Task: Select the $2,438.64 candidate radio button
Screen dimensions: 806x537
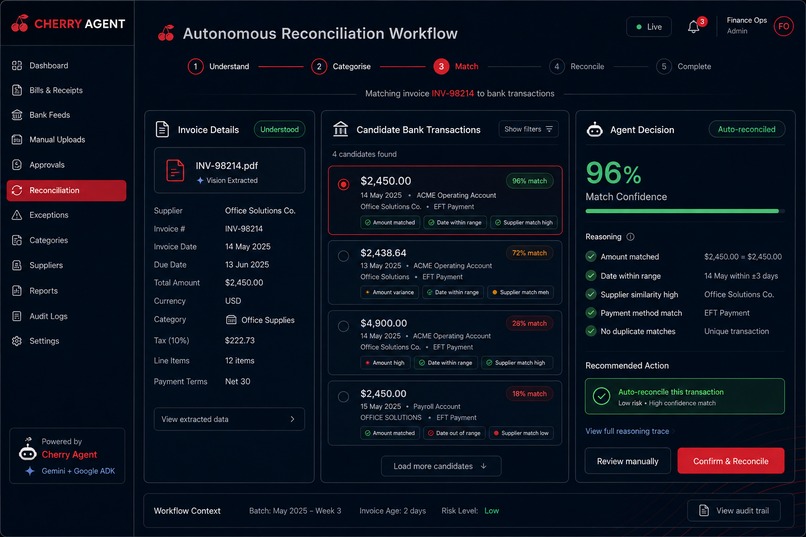Action: [343, 256]
